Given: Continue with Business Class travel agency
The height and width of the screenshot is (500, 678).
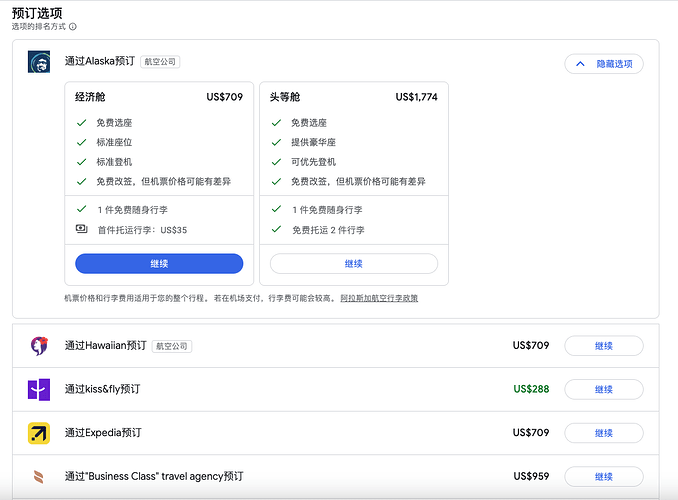Looking at the screenshot, I should [604, 477].
